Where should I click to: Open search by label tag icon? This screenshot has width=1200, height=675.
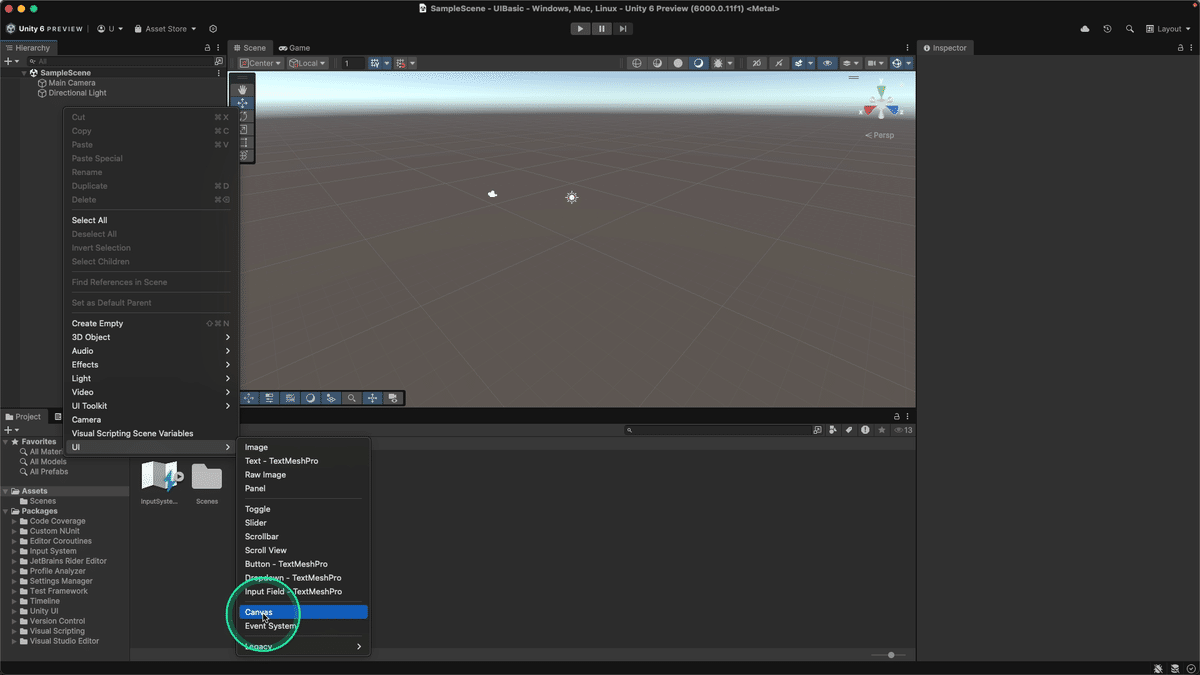pos(849,430)
